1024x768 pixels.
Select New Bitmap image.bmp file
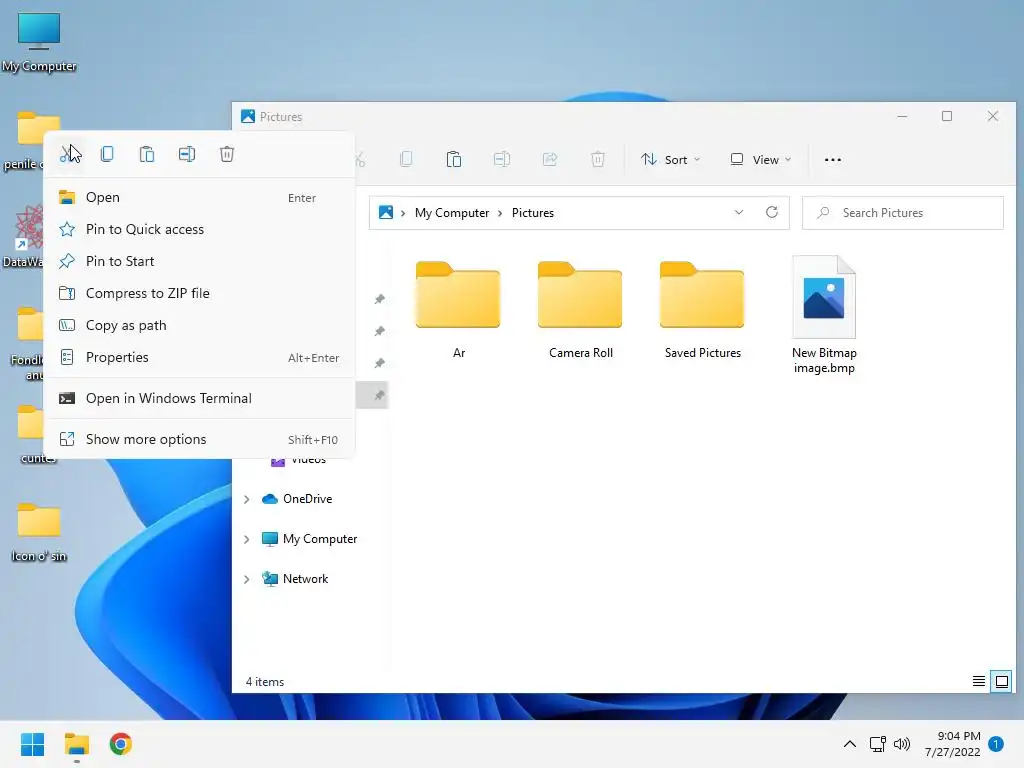click(824, 315)
